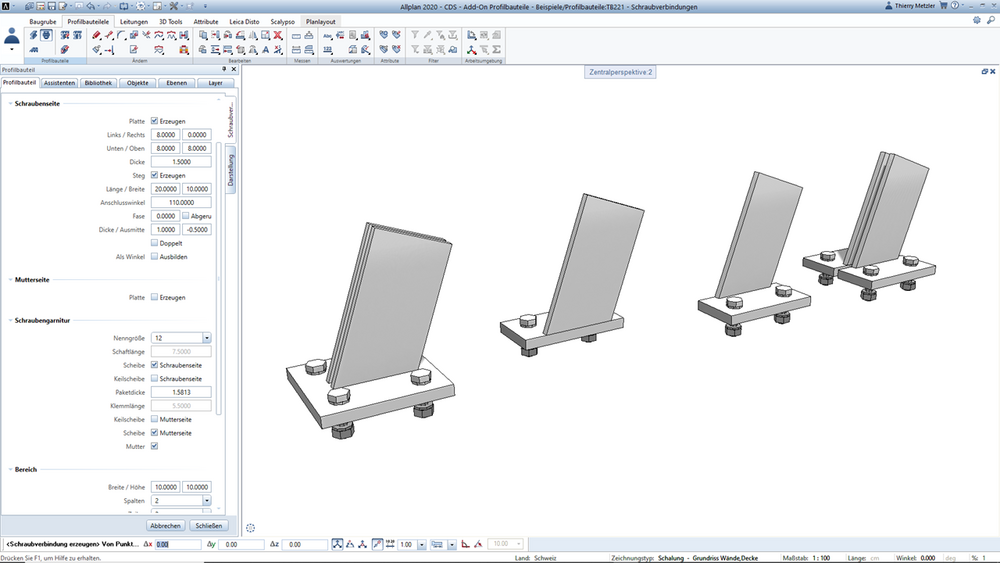Viewport: 1000px width, 563px height.
Task: Open the Nenngröße dropdown
Action: click(207, 338)
